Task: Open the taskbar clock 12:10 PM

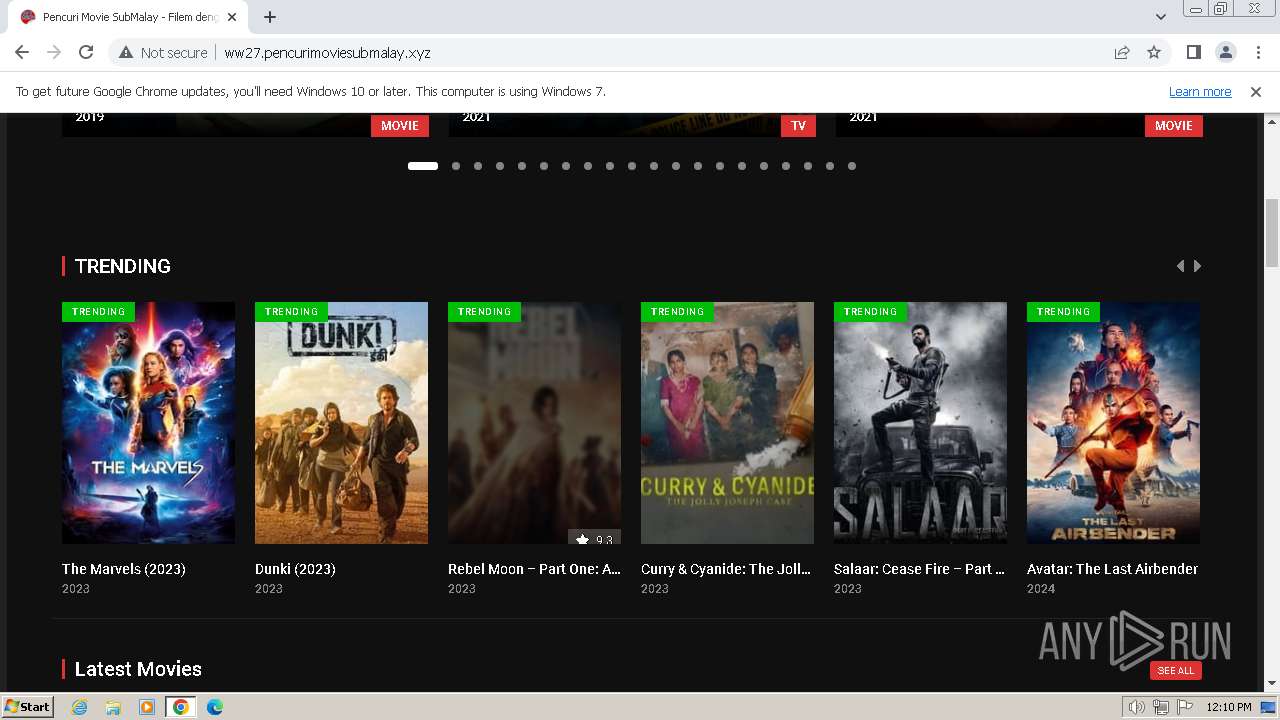Action: pos(1229,707)
